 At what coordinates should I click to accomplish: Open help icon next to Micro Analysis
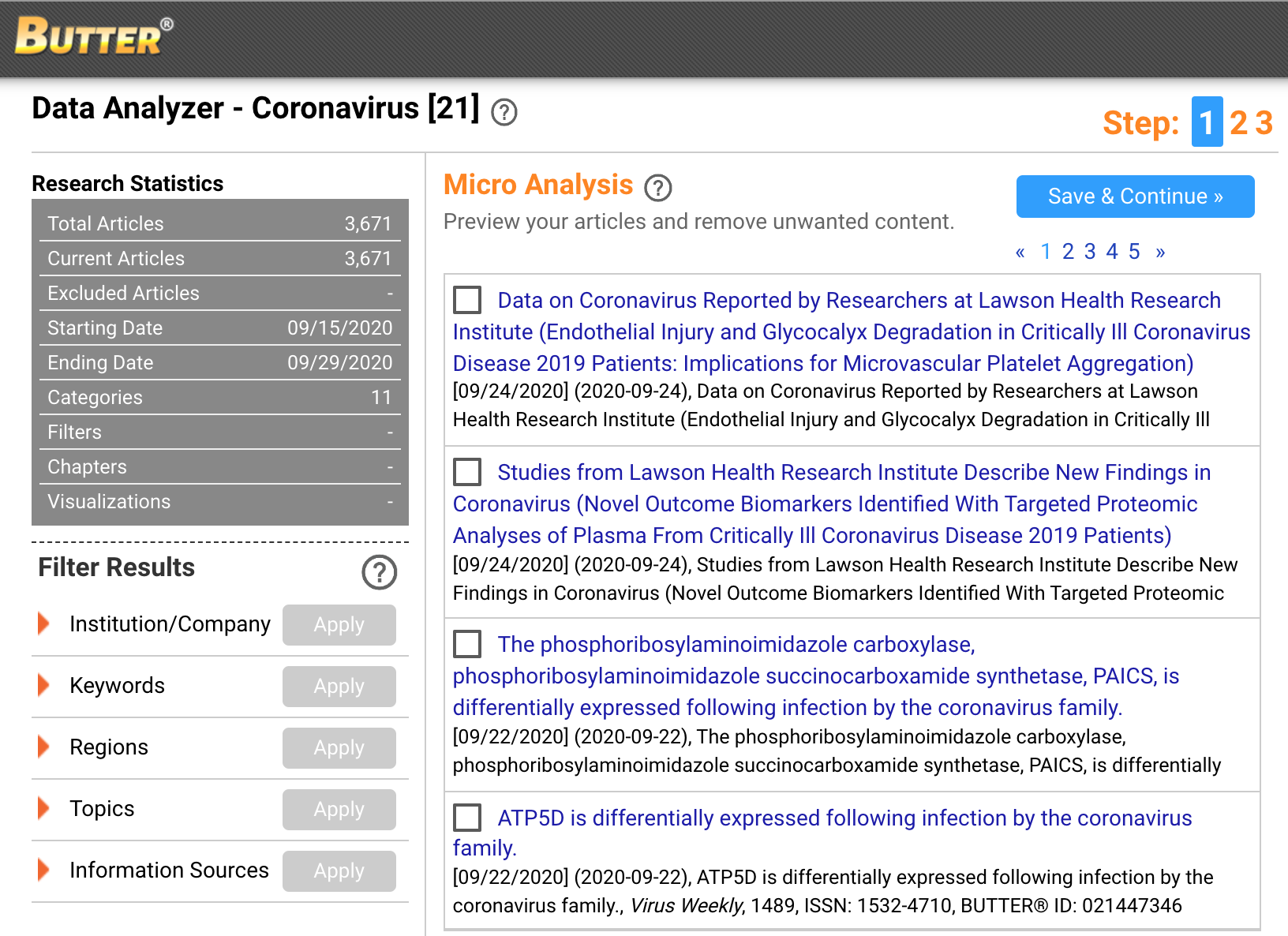point(658,187)
